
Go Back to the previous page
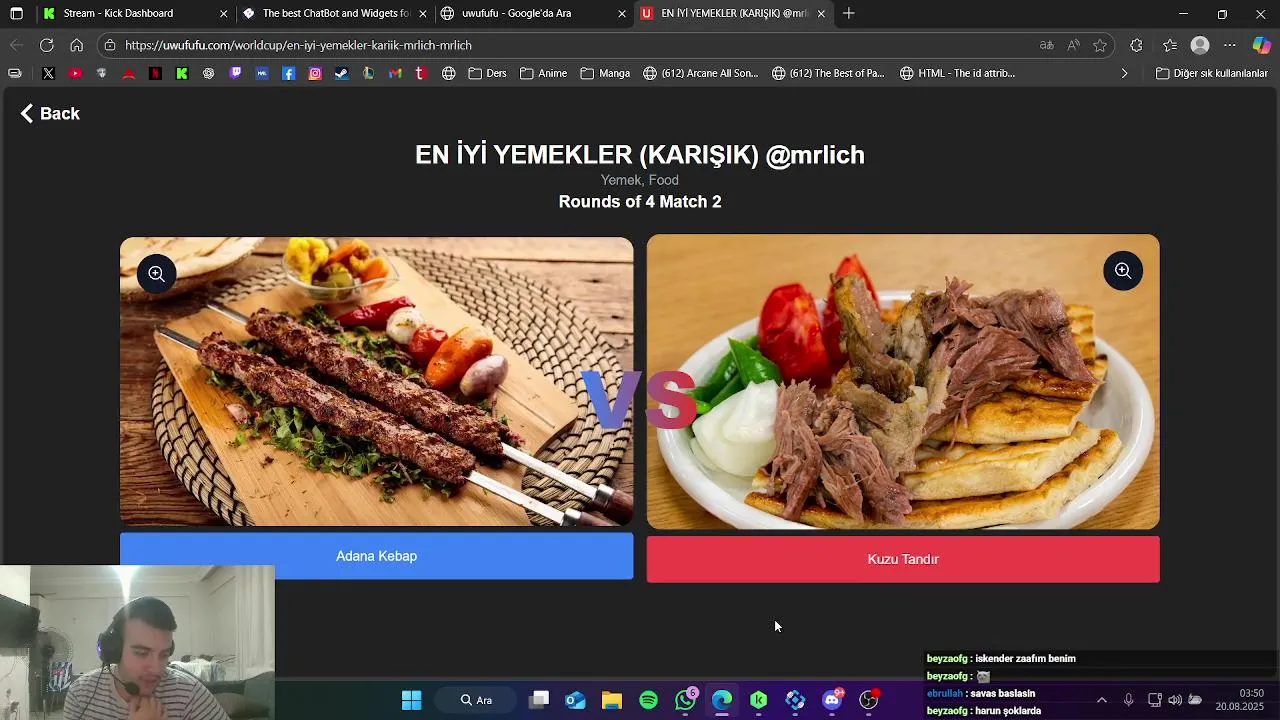pos(50,114)
